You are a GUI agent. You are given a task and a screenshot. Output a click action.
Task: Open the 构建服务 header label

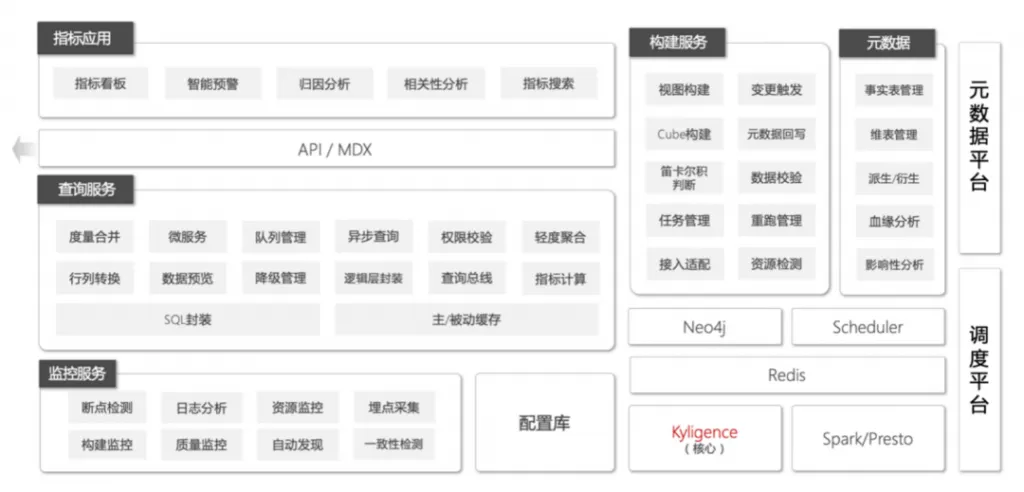tap(678, 42)
